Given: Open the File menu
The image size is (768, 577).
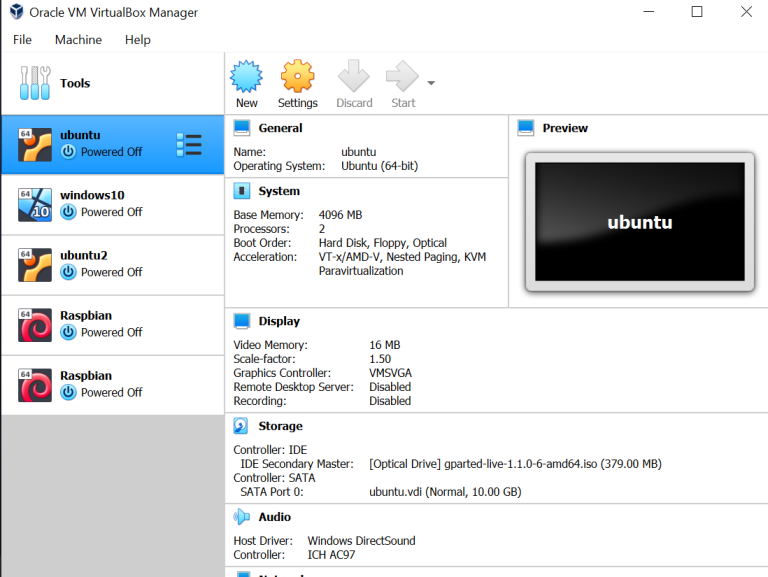Looking at the screenshot, I should tap(22, 40).
